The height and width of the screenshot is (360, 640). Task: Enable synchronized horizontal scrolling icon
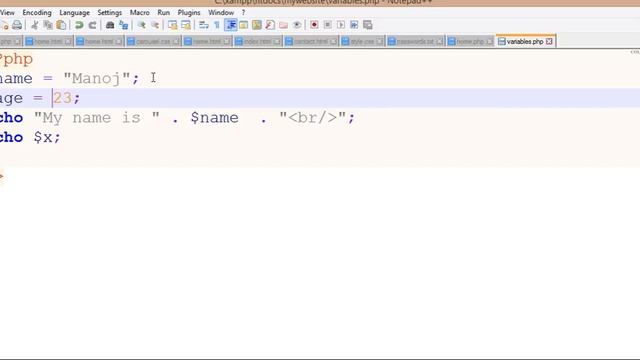coord(186,25)
